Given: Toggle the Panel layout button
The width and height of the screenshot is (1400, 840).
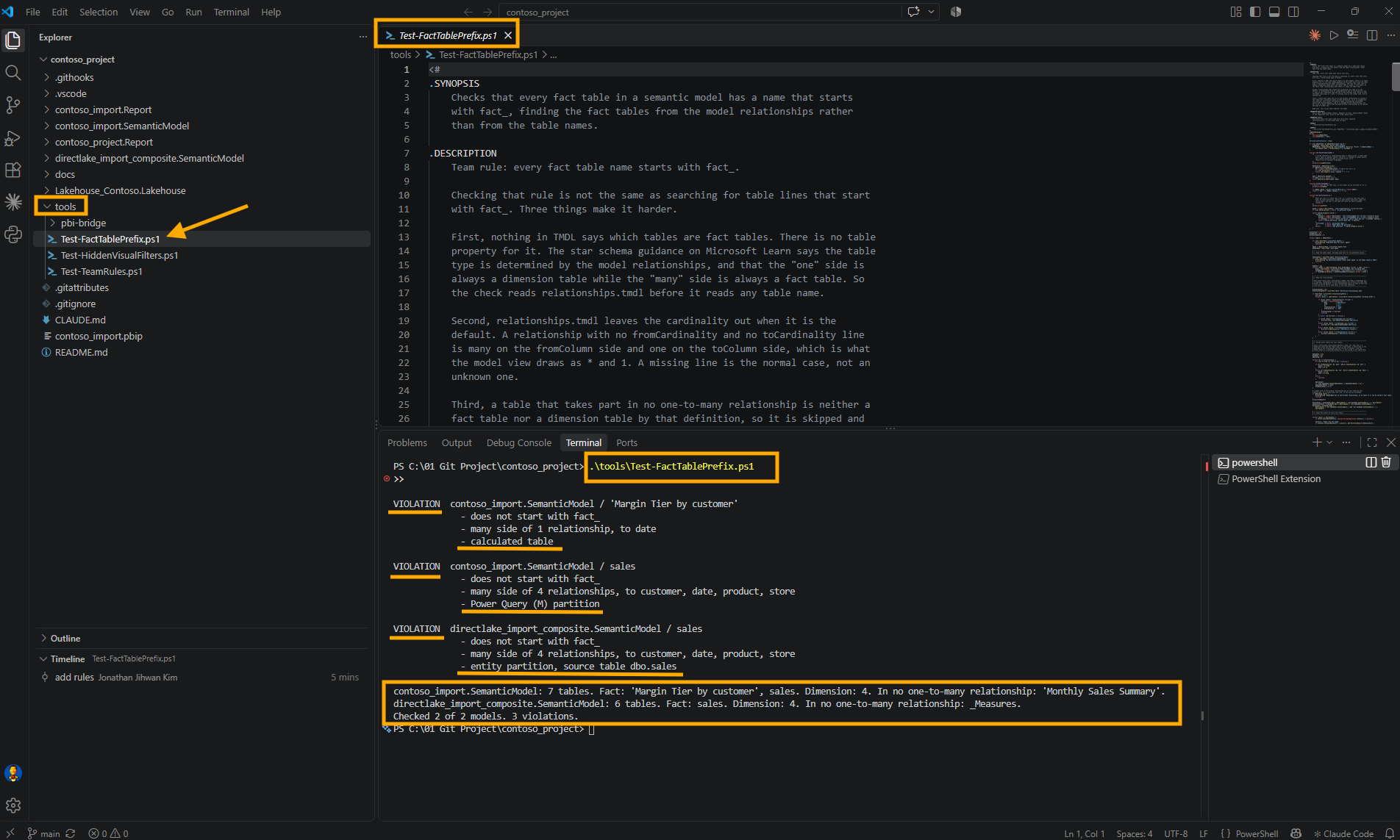Looking at the screenshot, I should (x=1274, y=12).
